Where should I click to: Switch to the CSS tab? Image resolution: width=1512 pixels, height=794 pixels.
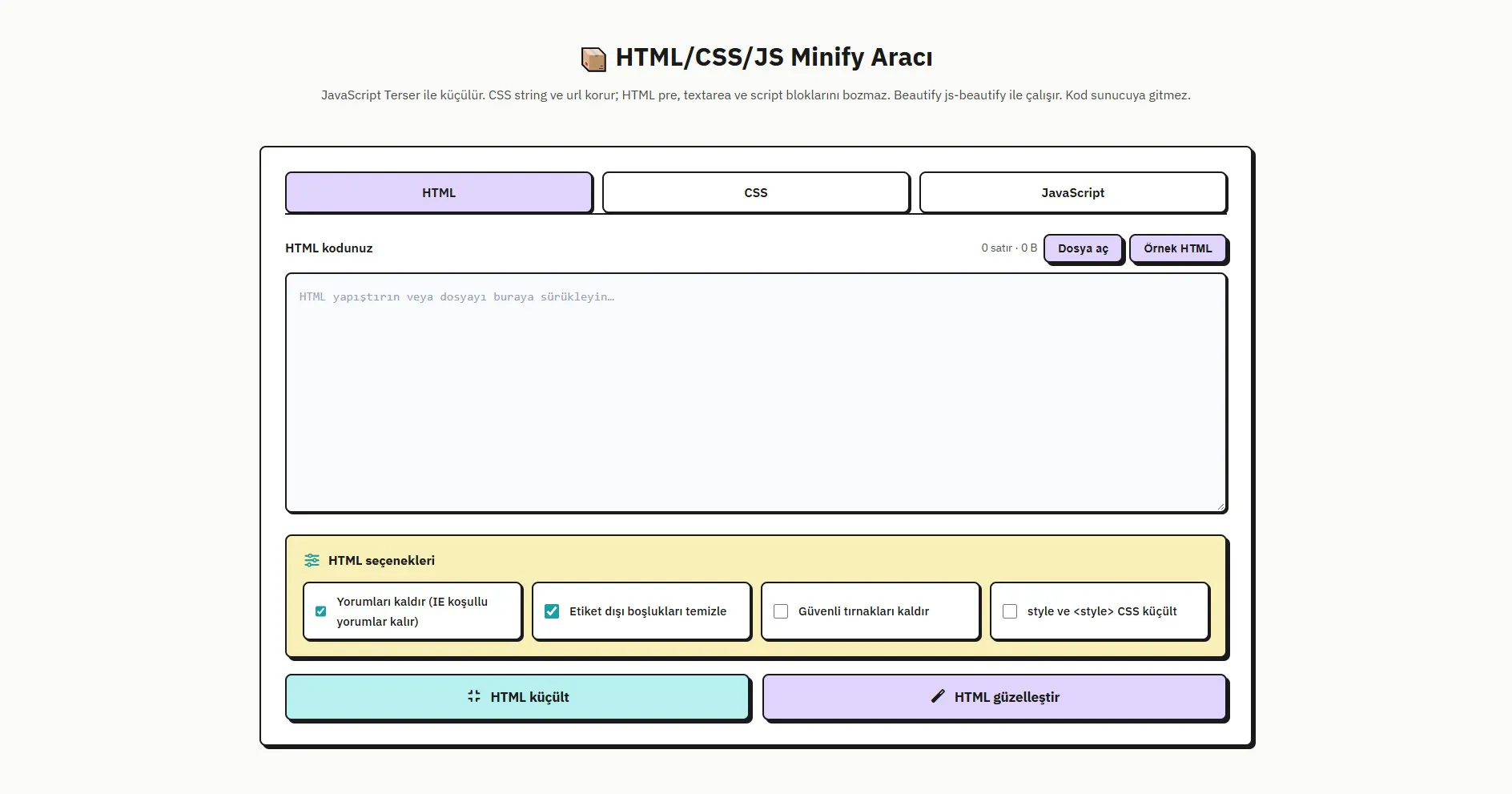click(x=756, y=192)
